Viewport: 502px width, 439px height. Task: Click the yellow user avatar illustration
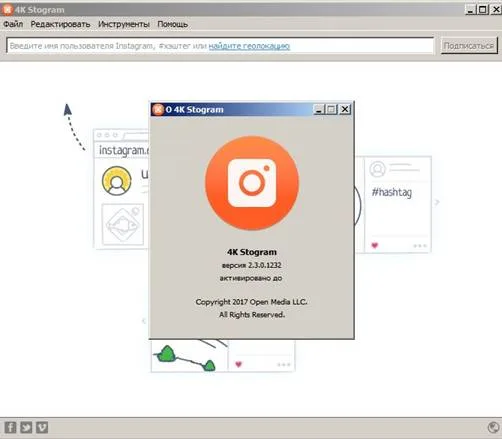click(117, 181)
